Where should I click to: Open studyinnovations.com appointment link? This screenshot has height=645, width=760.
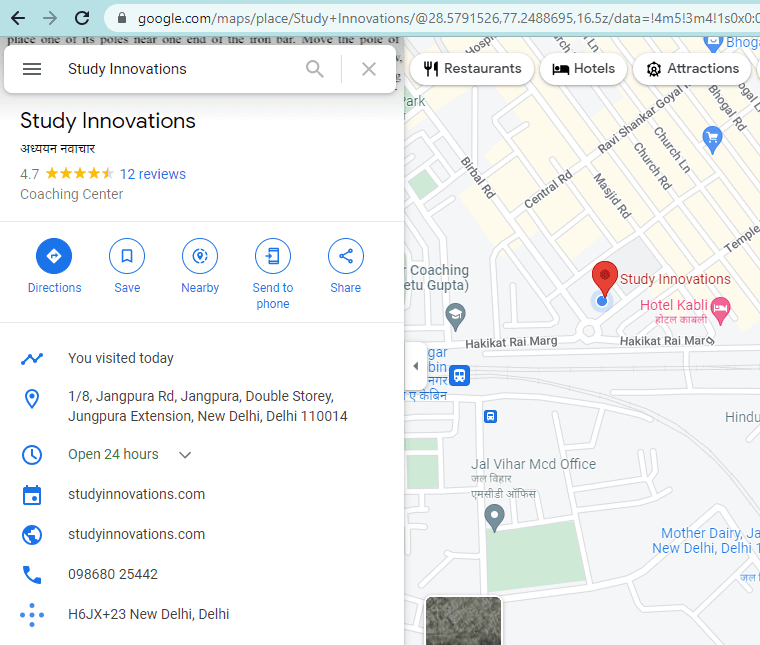[137, 494]
